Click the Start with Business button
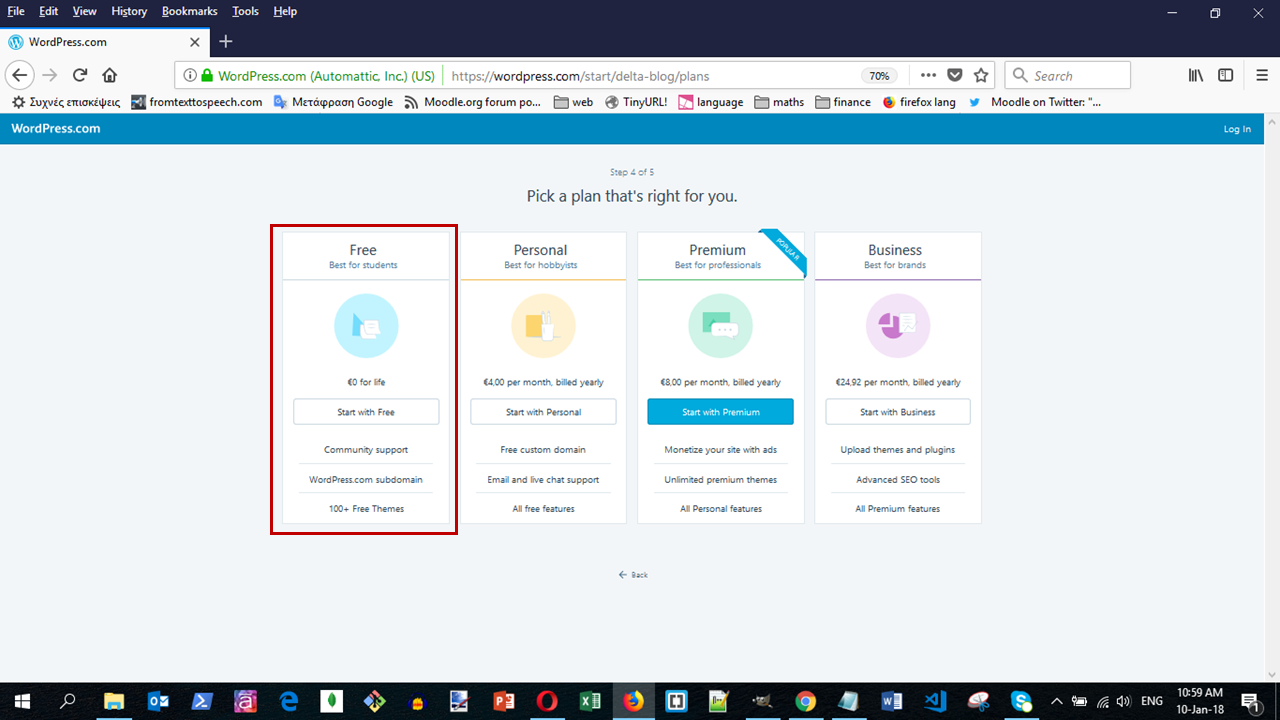This screenshot has width=1280, height=720. pyautogui.click(x=898, y=412)
